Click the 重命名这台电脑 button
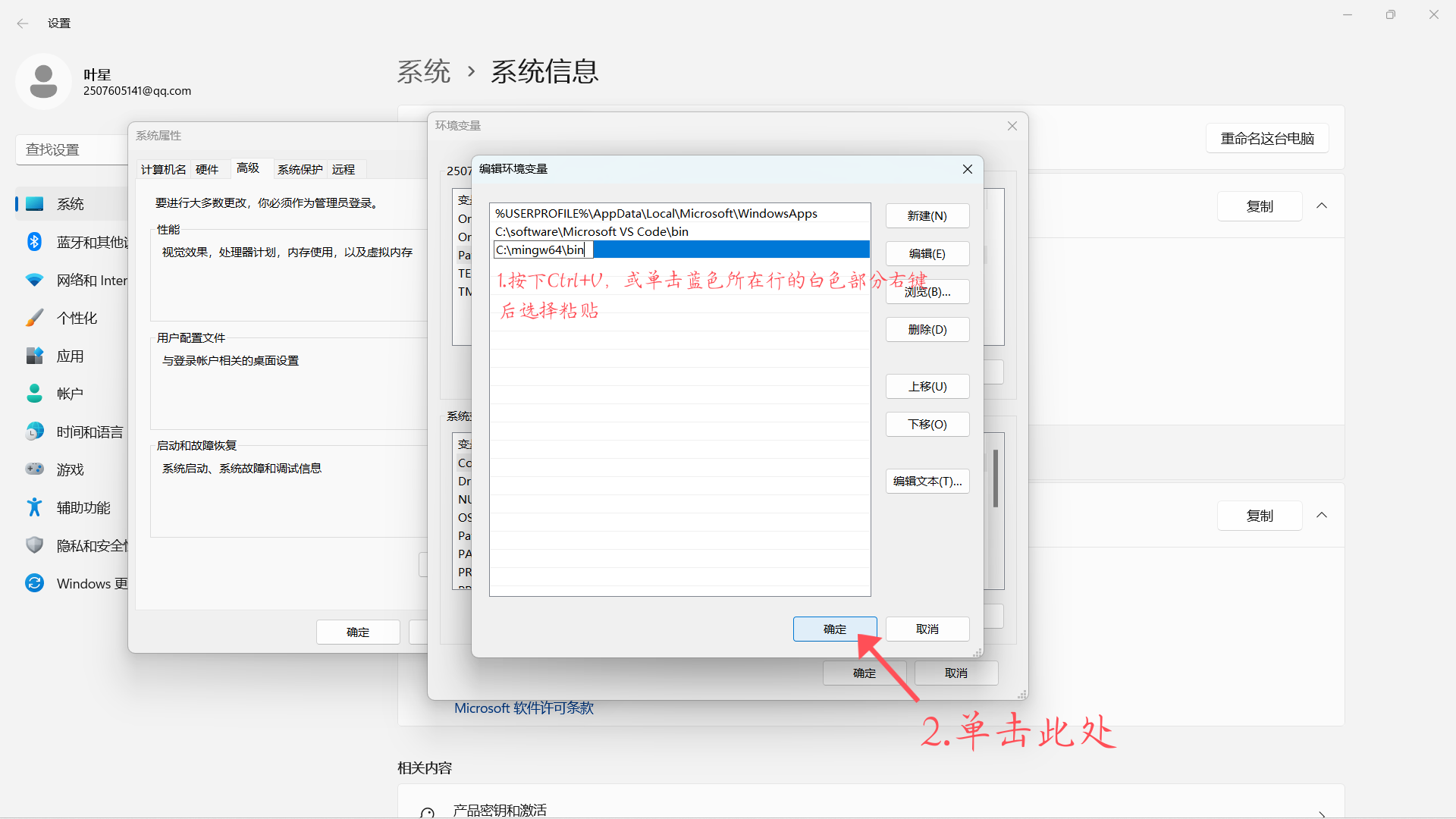The image size is (1456, 819). pos(1266,138)
